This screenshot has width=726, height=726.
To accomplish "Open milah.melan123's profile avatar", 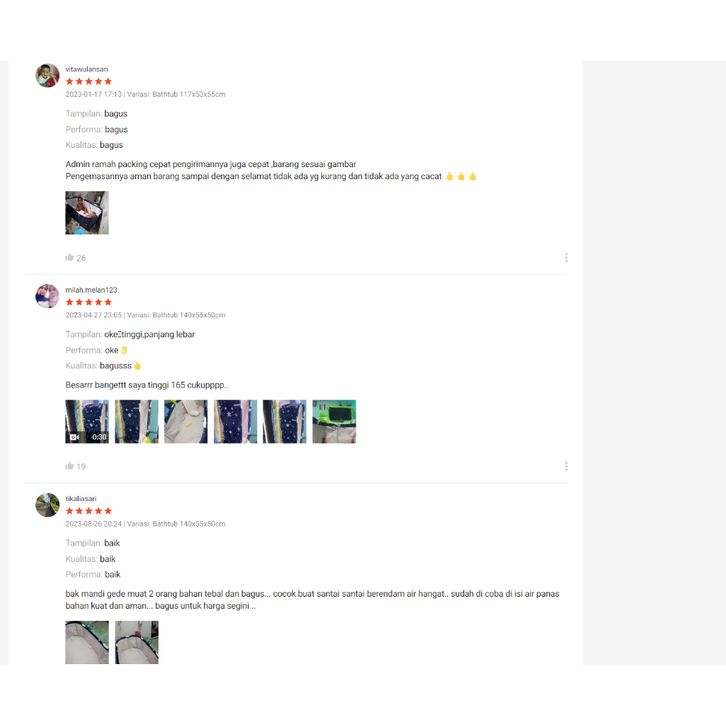I will pyautogui.click(x=47, y=296).
